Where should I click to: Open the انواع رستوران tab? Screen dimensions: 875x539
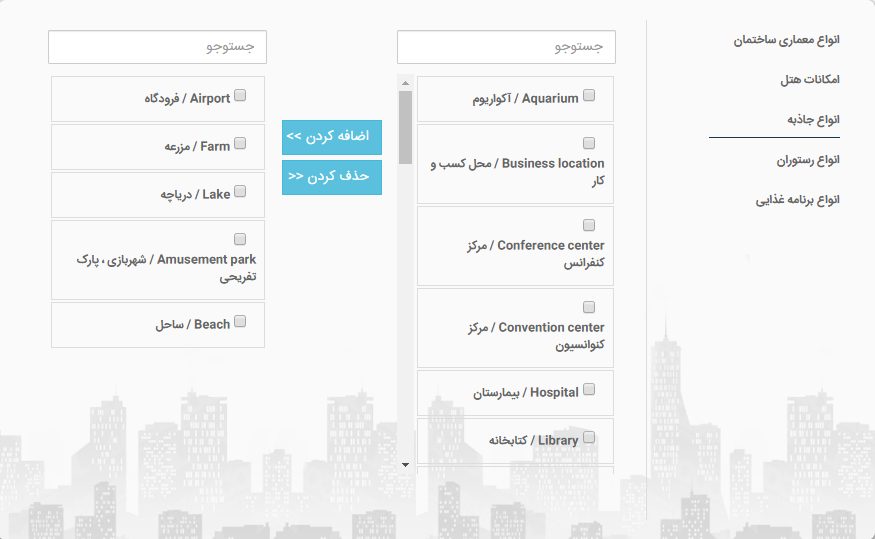pyautogui.click(x=808, y=160)
